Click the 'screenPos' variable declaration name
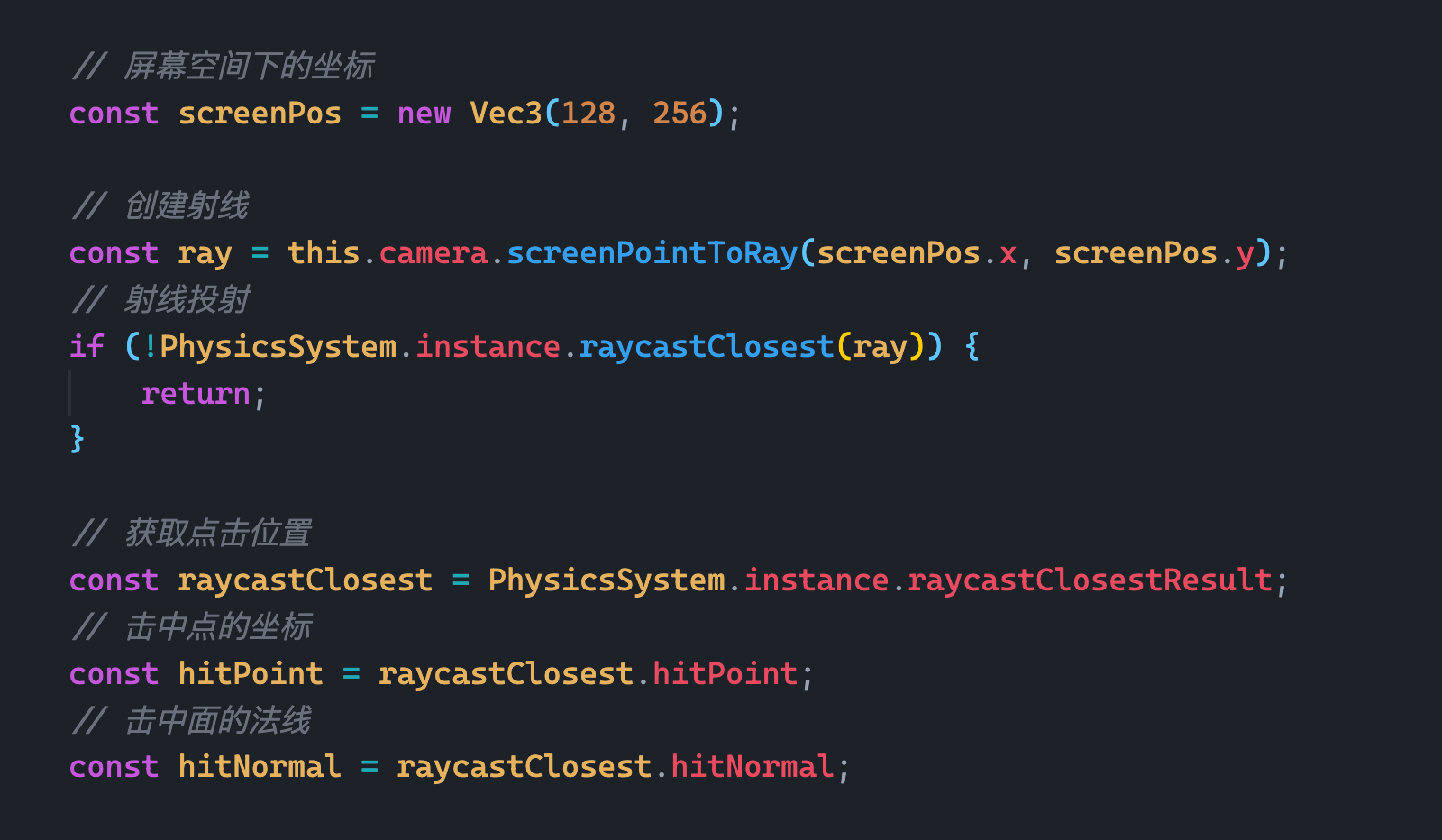The height and width of the screenshot is (840, 1442). pyautogui.click(x=260, y=114)
